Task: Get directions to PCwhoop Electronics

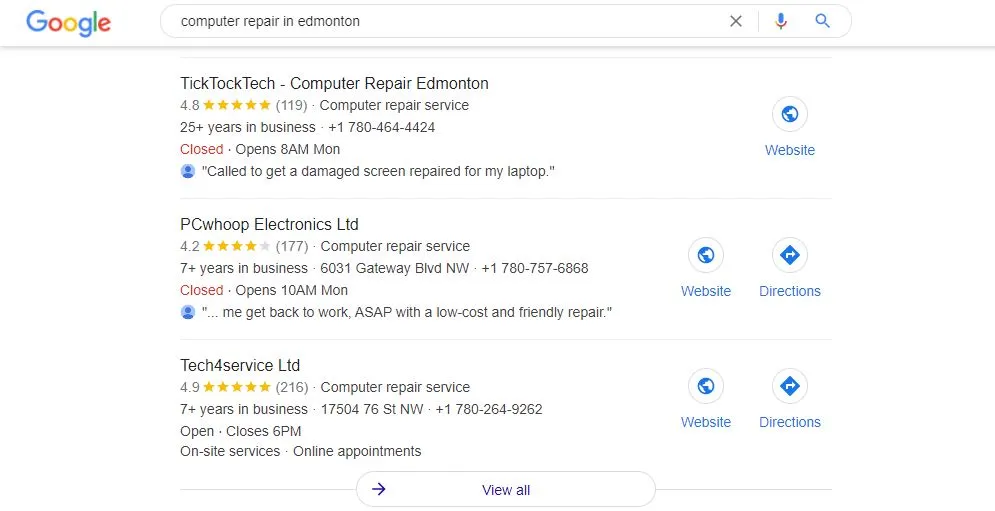Action: click(790, 255)
